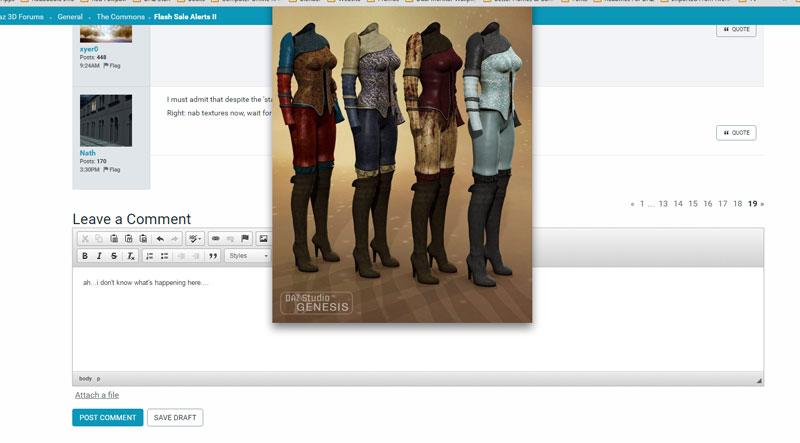Select the p element in editor path
The width and height of the screenshot is (800, 443).
point(98,379)
